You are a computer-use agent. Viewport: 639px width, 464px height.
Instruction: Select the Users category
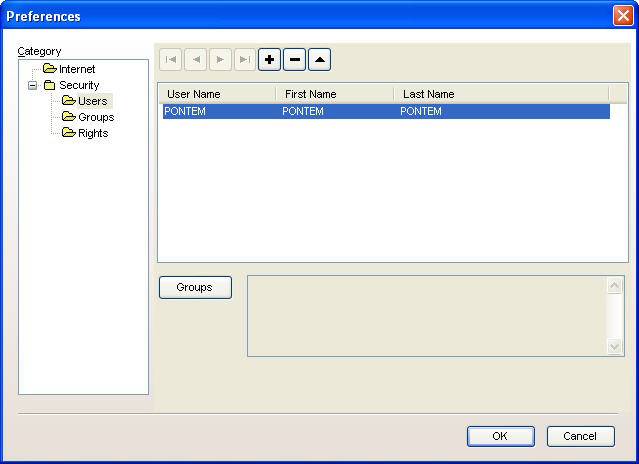93,101
